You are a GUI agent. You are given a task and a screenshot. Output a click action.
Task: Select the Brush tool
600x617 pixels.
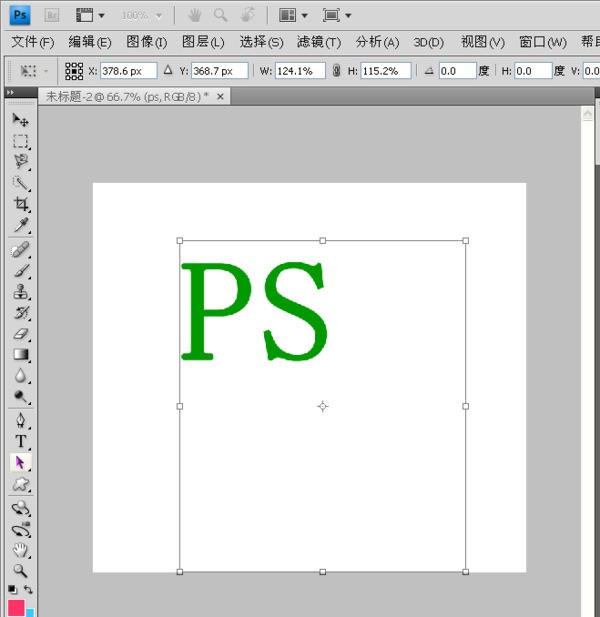(x=20, y=271)
